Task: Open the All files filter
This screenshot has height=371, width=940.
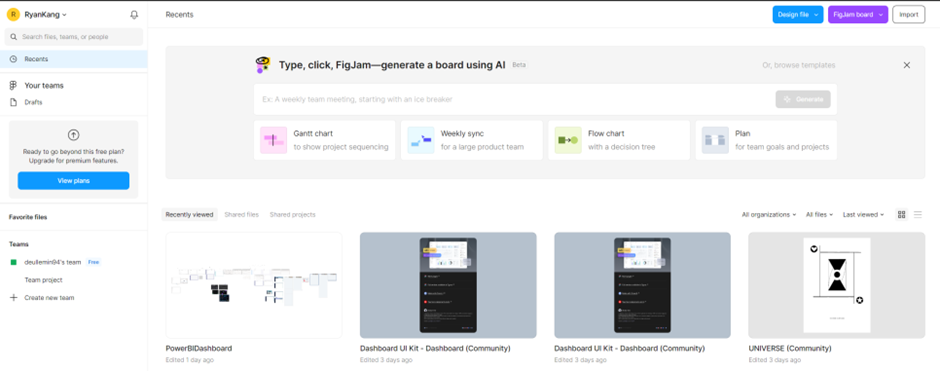Action: [819, 215]
